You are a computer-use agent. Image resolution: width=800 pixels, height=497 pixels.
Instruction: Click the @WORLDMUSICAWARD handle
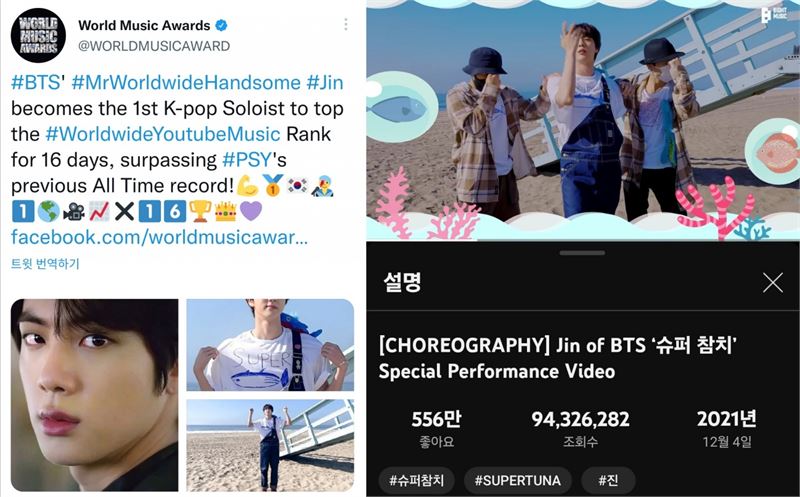tap(154, 46)
